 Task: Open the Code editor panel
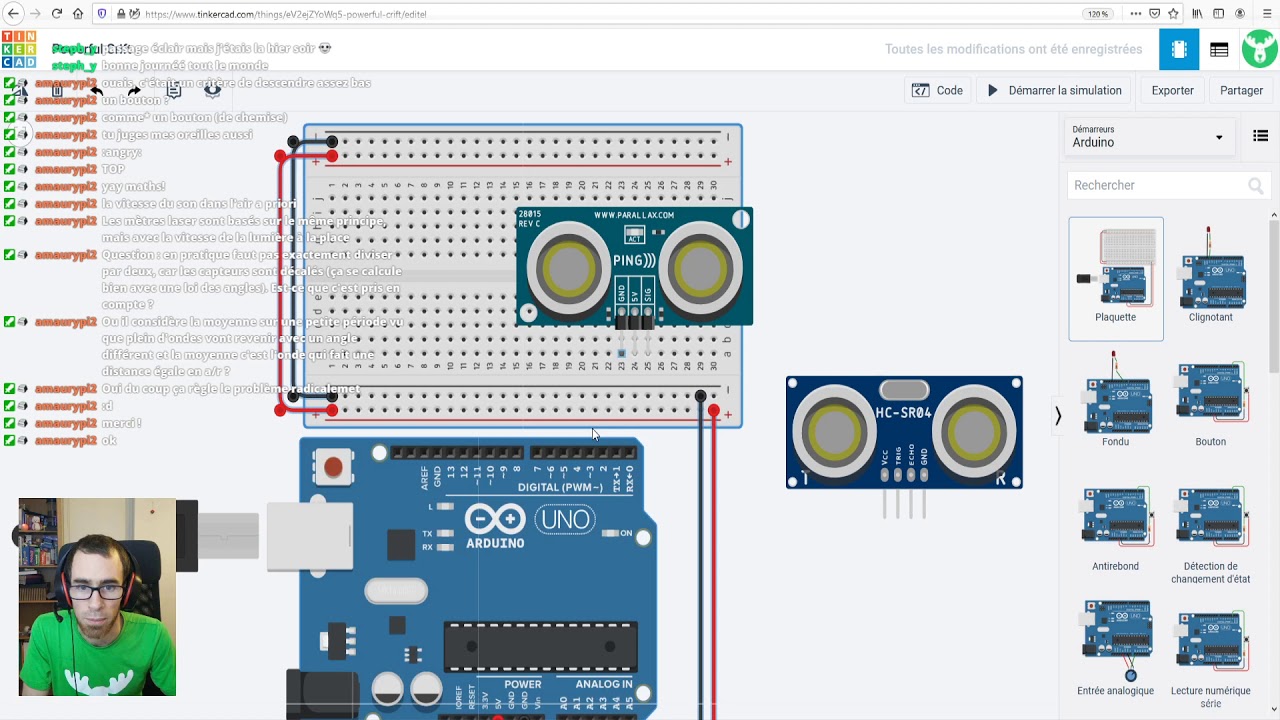(937, 90)
